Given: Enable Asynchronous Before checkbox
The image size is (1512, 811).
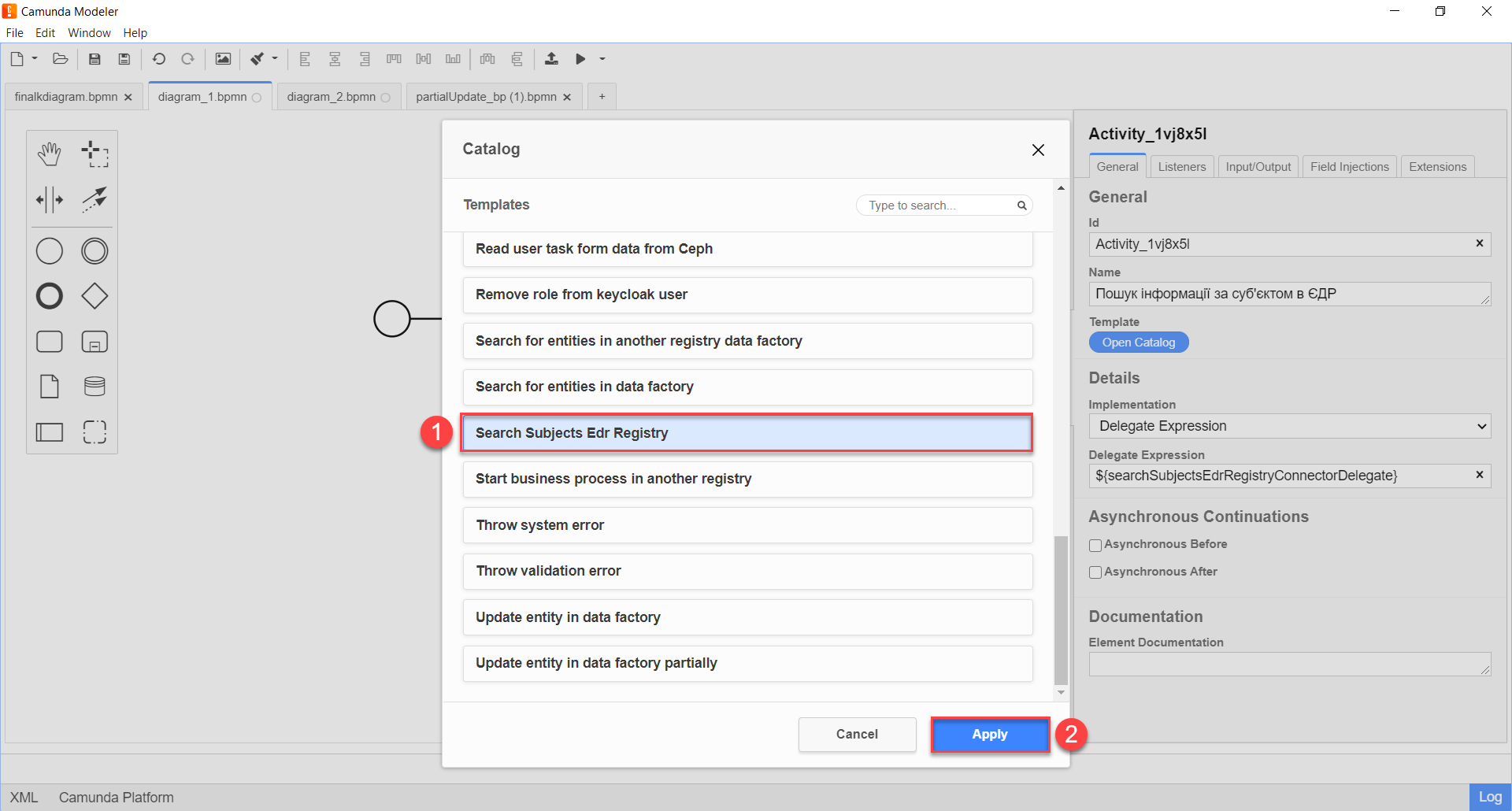Looking at the screenshot, I should (x=1095, y=545).
